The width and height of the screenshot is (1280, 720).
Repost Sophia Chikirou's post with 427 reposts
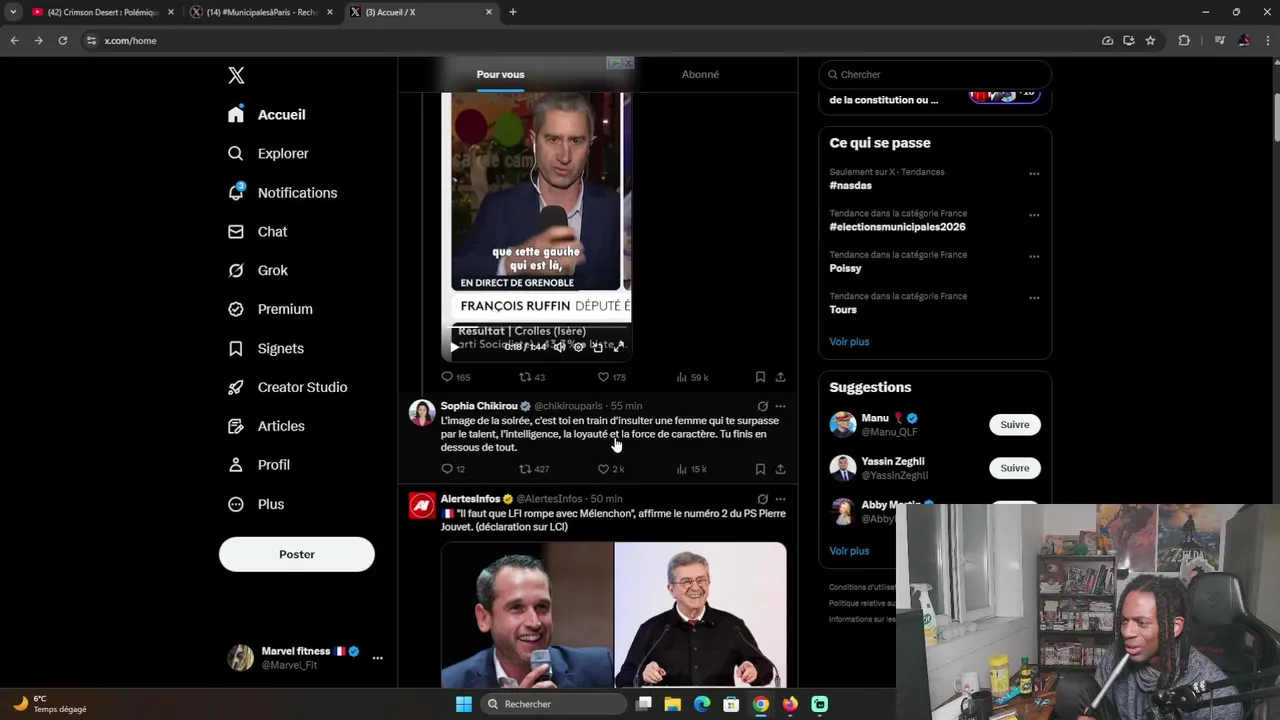pyautogui.click(x=534, y=469)
